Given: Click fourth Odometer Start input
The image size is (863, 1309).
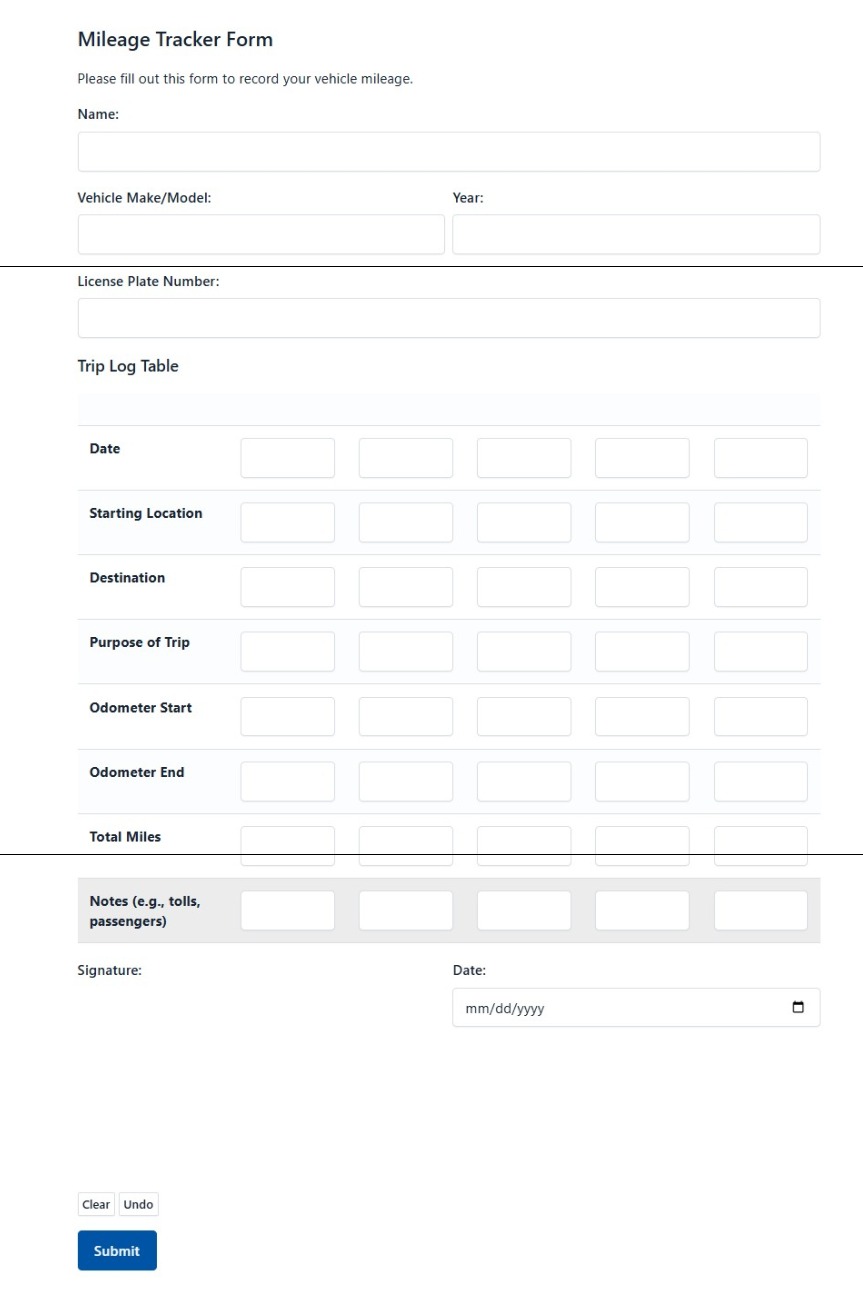Looking at the screenshot, I should [x=642, y=717].
